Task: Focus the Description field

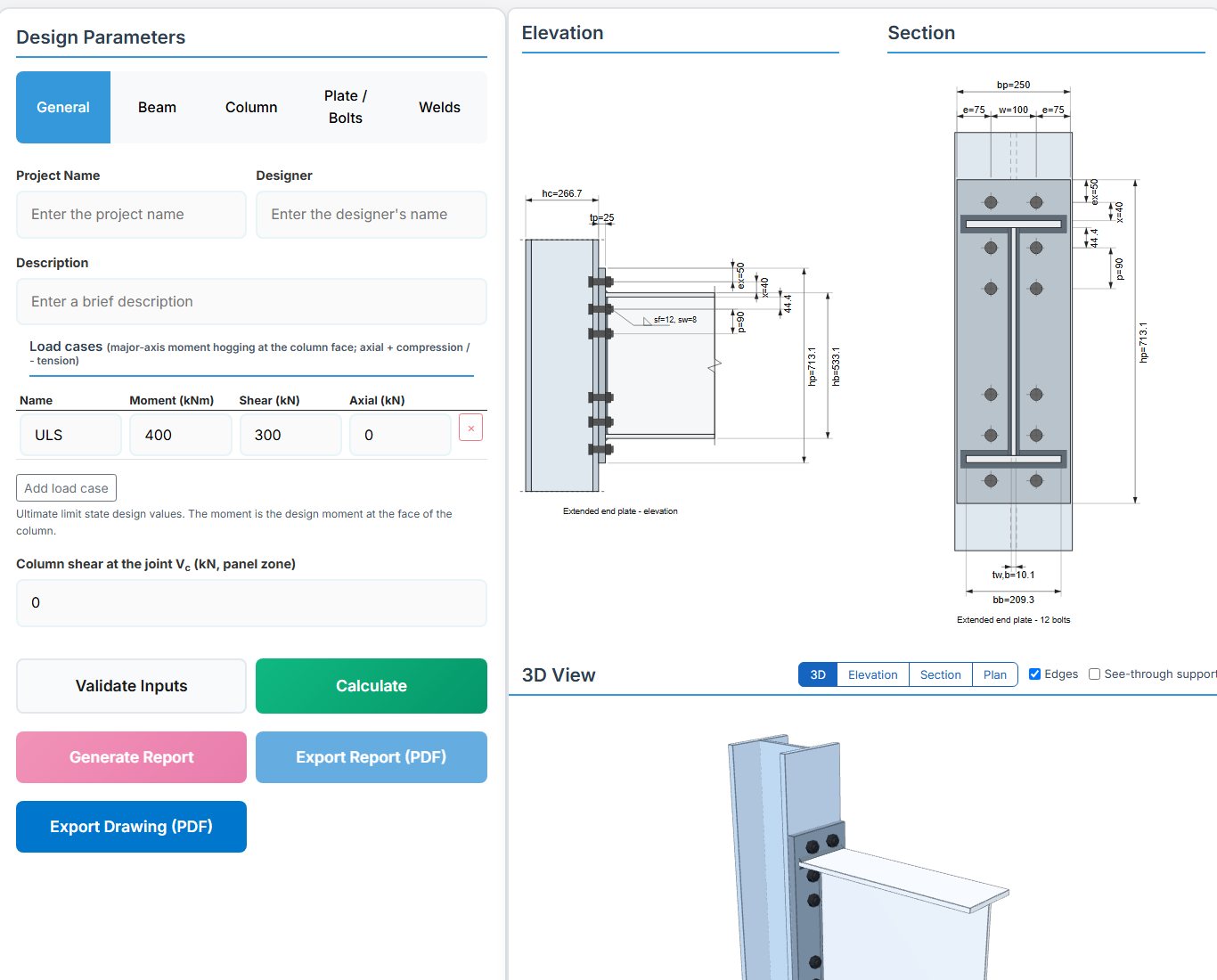Action: click(251, 302)
